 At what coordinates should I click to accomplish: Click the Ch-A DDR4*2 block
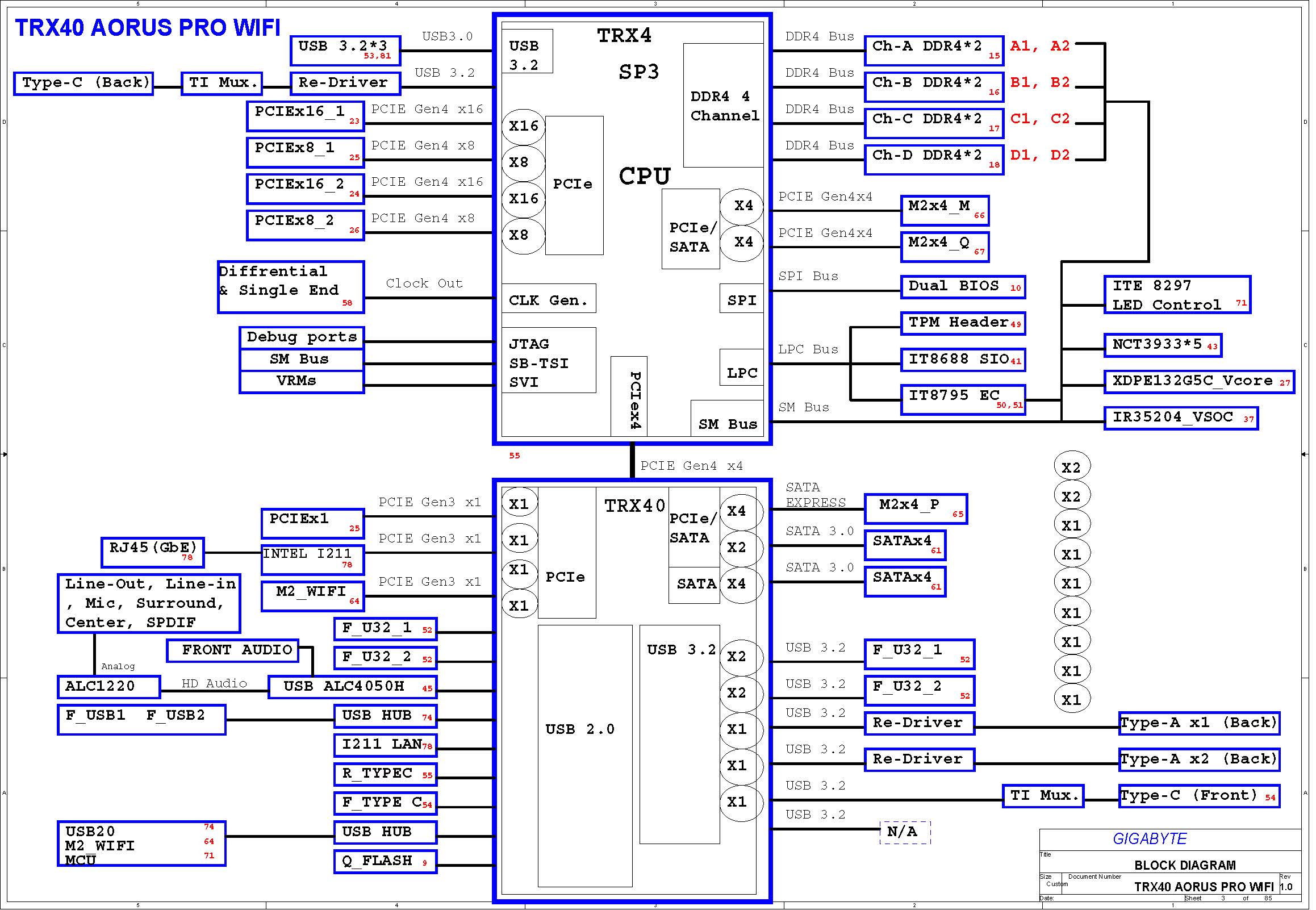tap(934, 51)
